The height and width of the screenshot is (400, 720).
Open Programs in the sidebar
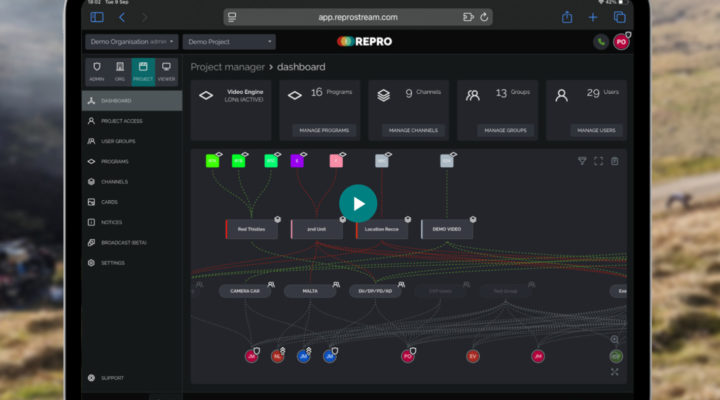pos(132,161)
